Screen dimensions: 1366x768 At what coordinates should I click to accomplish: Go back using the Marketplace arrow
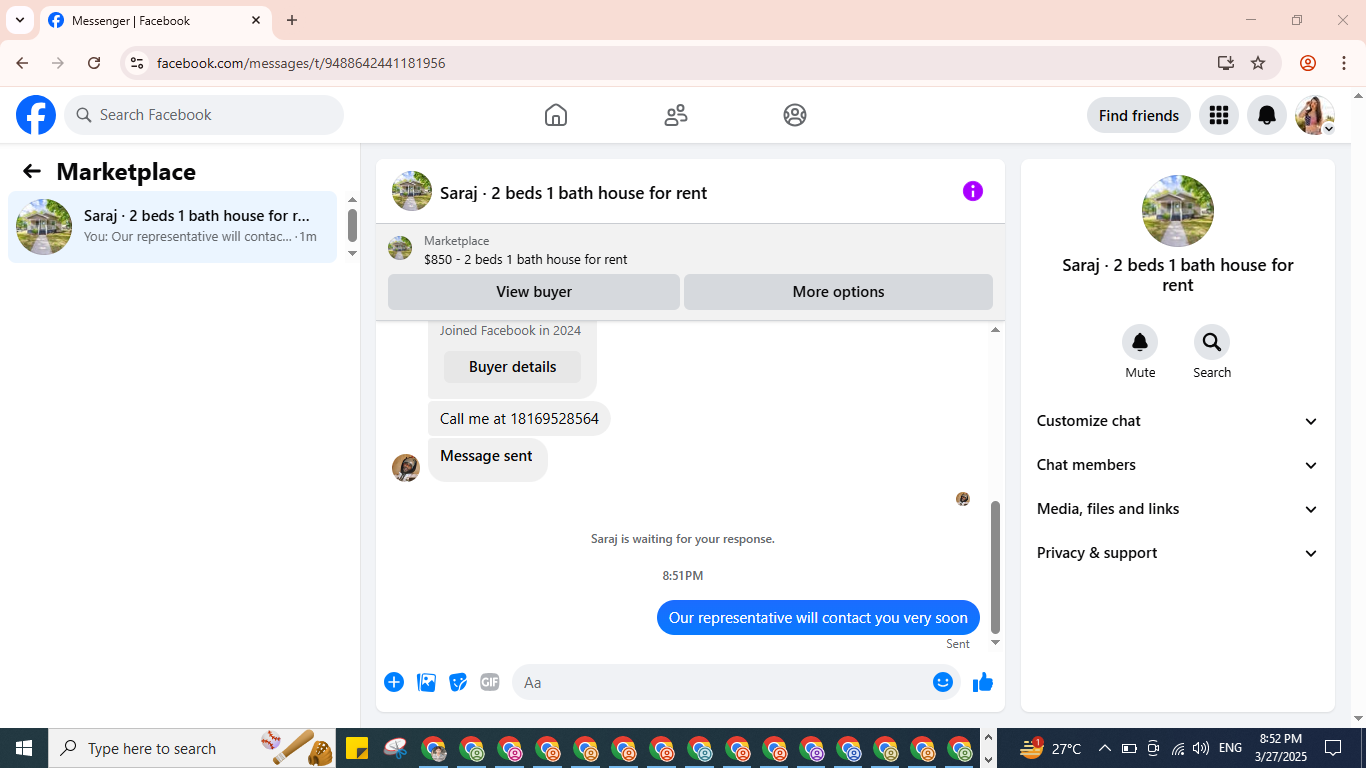coord(32,171)
